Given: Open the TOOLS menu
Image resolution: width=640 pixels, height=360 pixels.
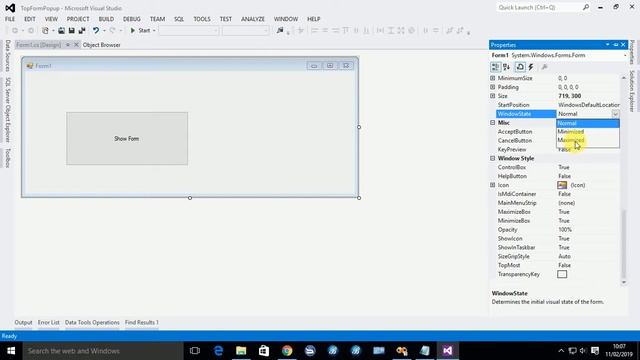Looking at the screenshot, I should (202, 19).
